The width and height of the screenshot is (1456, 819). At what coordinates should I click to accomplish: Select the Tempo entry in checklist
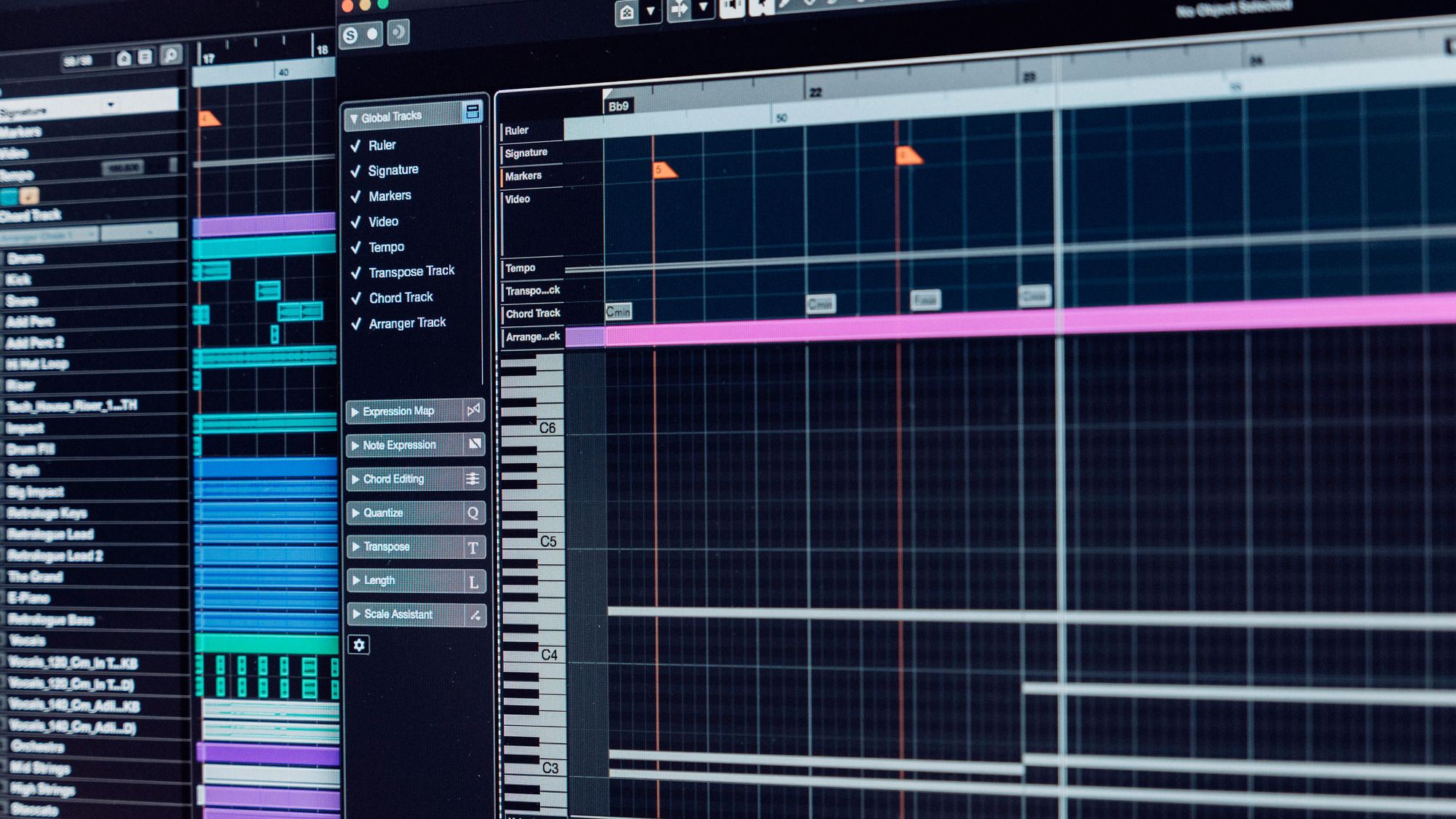pos(386,248)
